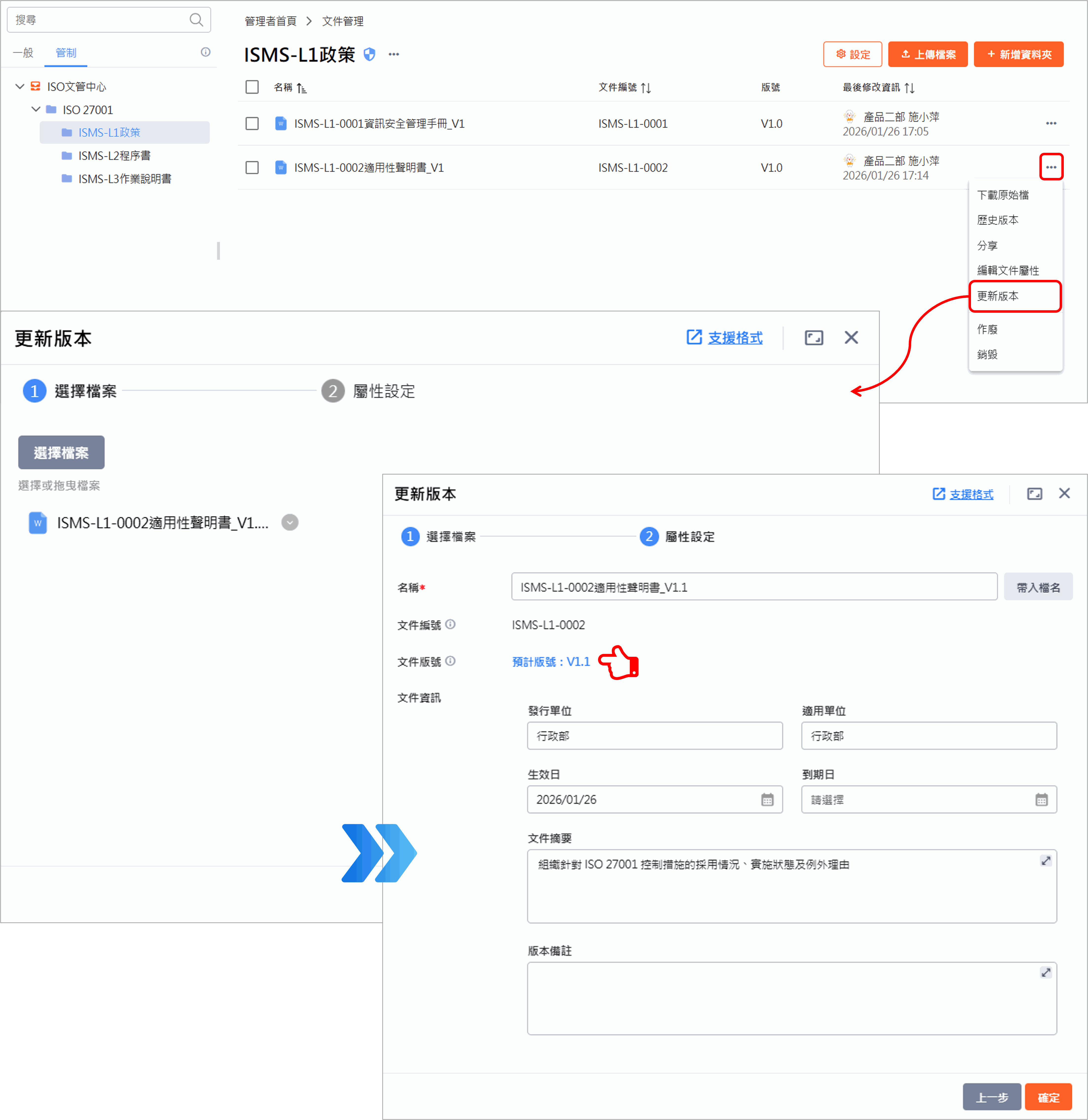
Task: Toggle the select-all checkbox in header
Action: tap(252, 87)
